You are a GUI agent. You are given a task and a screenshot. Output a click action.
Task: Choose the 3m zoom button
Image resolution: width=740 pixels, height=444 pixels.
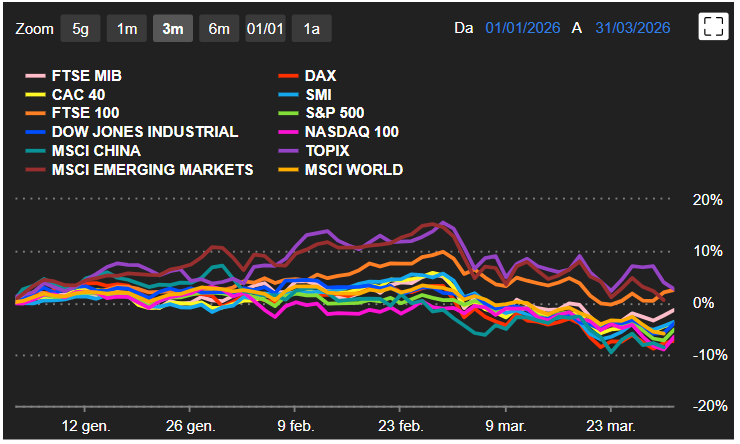click(x=173, y=28)
